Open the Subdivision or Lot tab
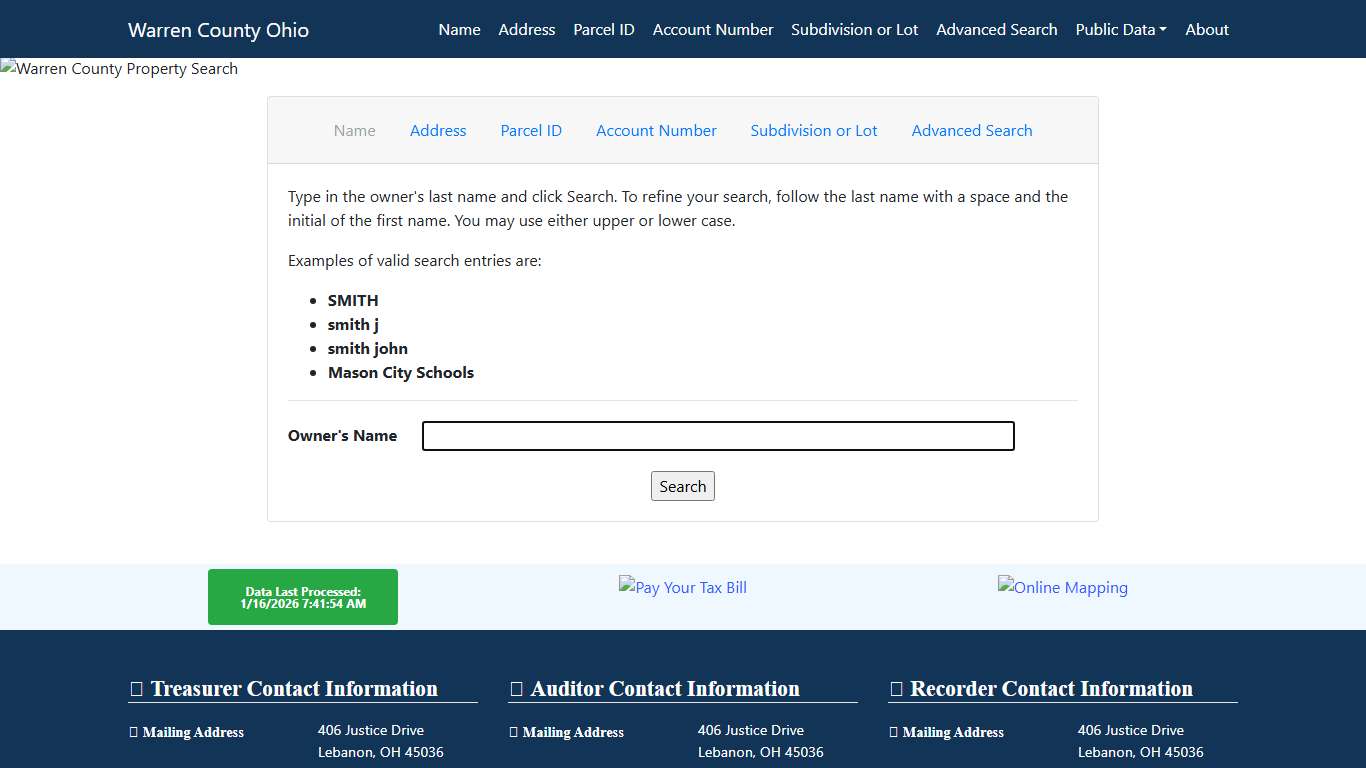The image size is (1366, 768). [x=813, y=130]
